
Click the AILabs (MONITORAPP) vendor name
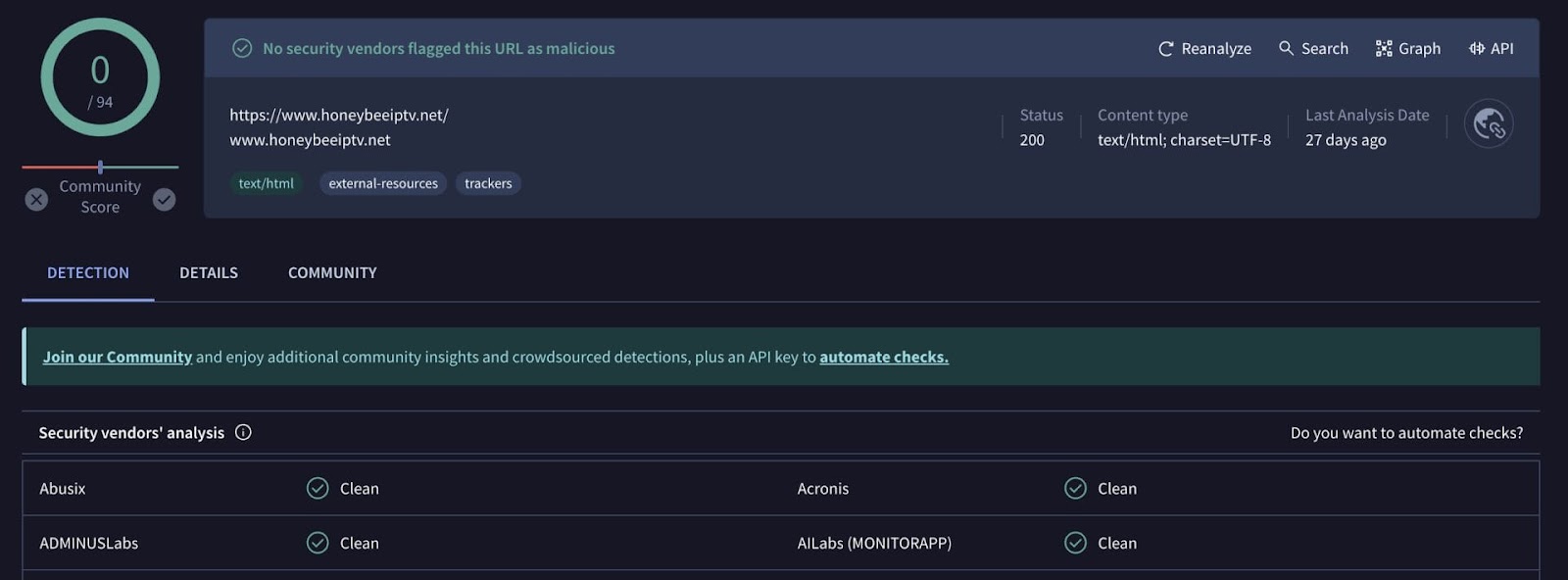[x=874, y=543]
